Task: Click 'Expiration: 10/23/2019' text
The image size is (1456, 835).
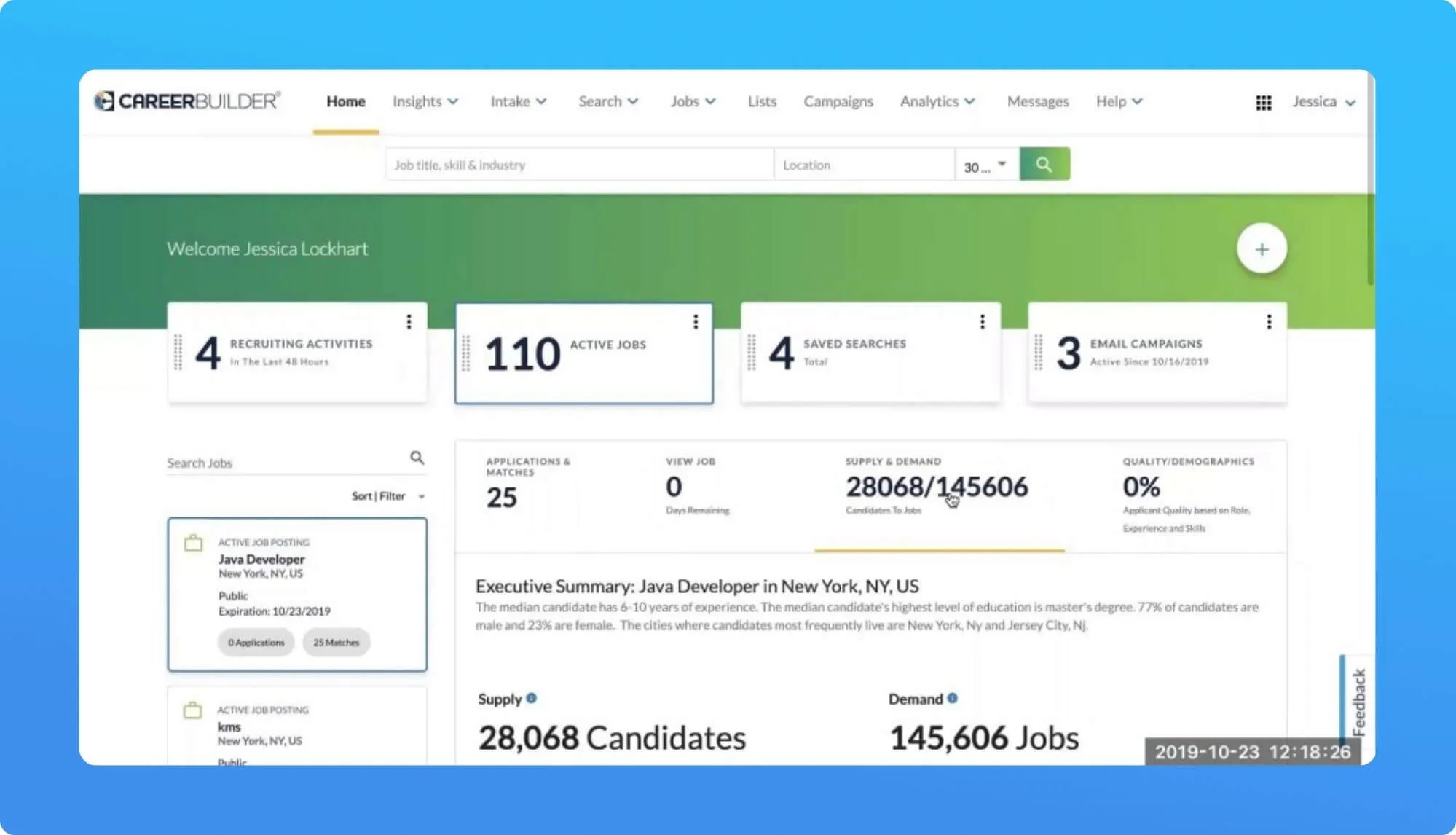Action: pyautogui.click(x=275, y=611)
